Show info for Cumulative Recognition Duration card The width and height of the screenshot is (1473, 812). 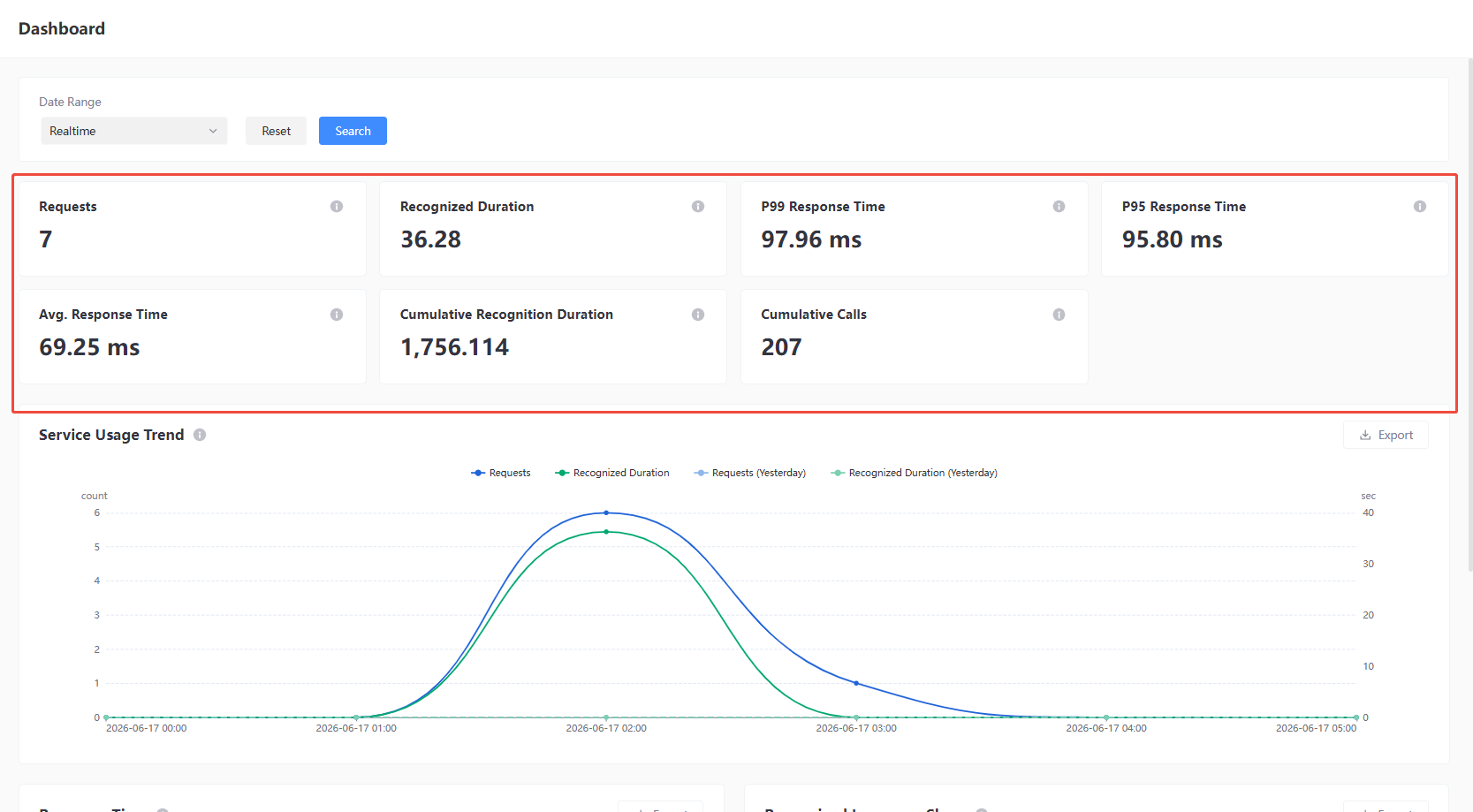tap(698, 315)
